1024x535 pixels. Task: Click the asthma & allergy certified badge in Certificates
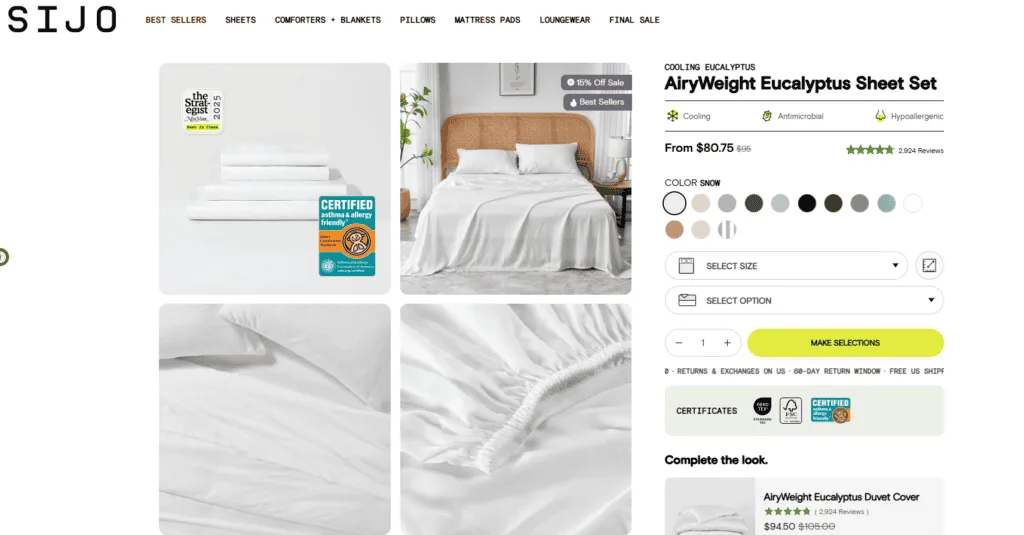(x=830, y=410)
